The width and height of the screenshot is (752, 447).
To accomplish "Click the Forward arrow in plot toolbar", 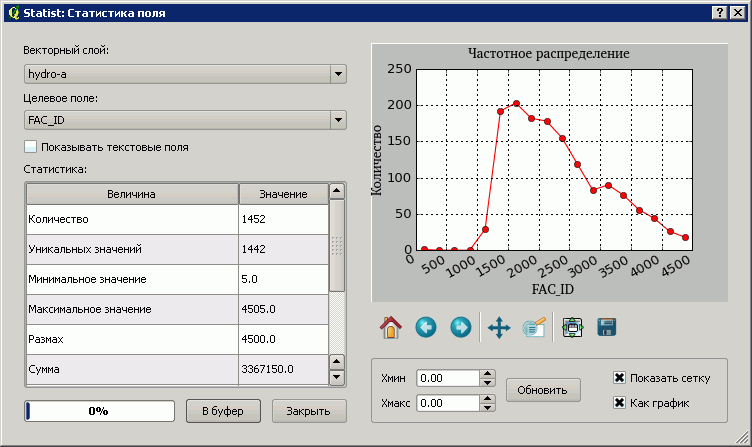I will (460, 327).
